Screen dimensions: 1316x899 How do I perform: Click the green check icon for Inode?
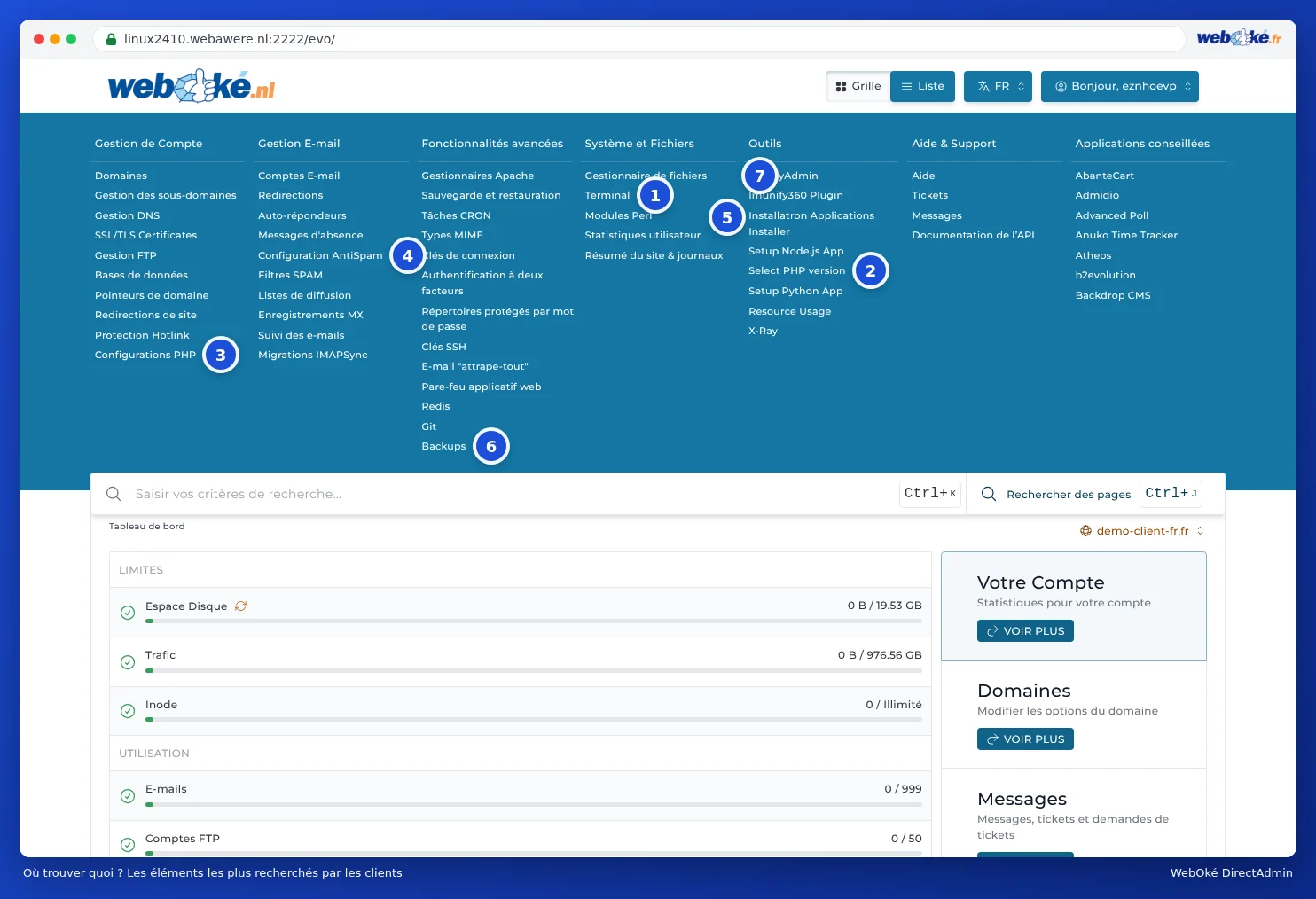[128, 711]
